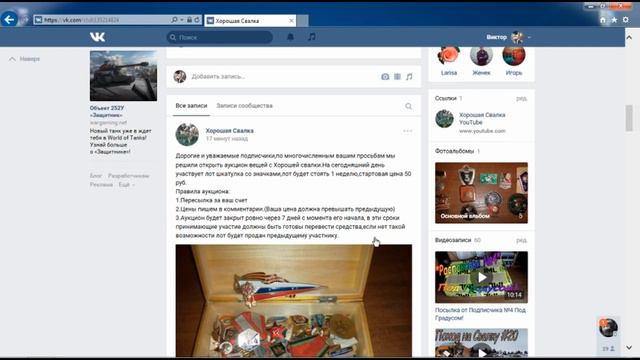The image size is (640, 360).
Task: Click the refresh icon in address bar
Action: point(197,20)
